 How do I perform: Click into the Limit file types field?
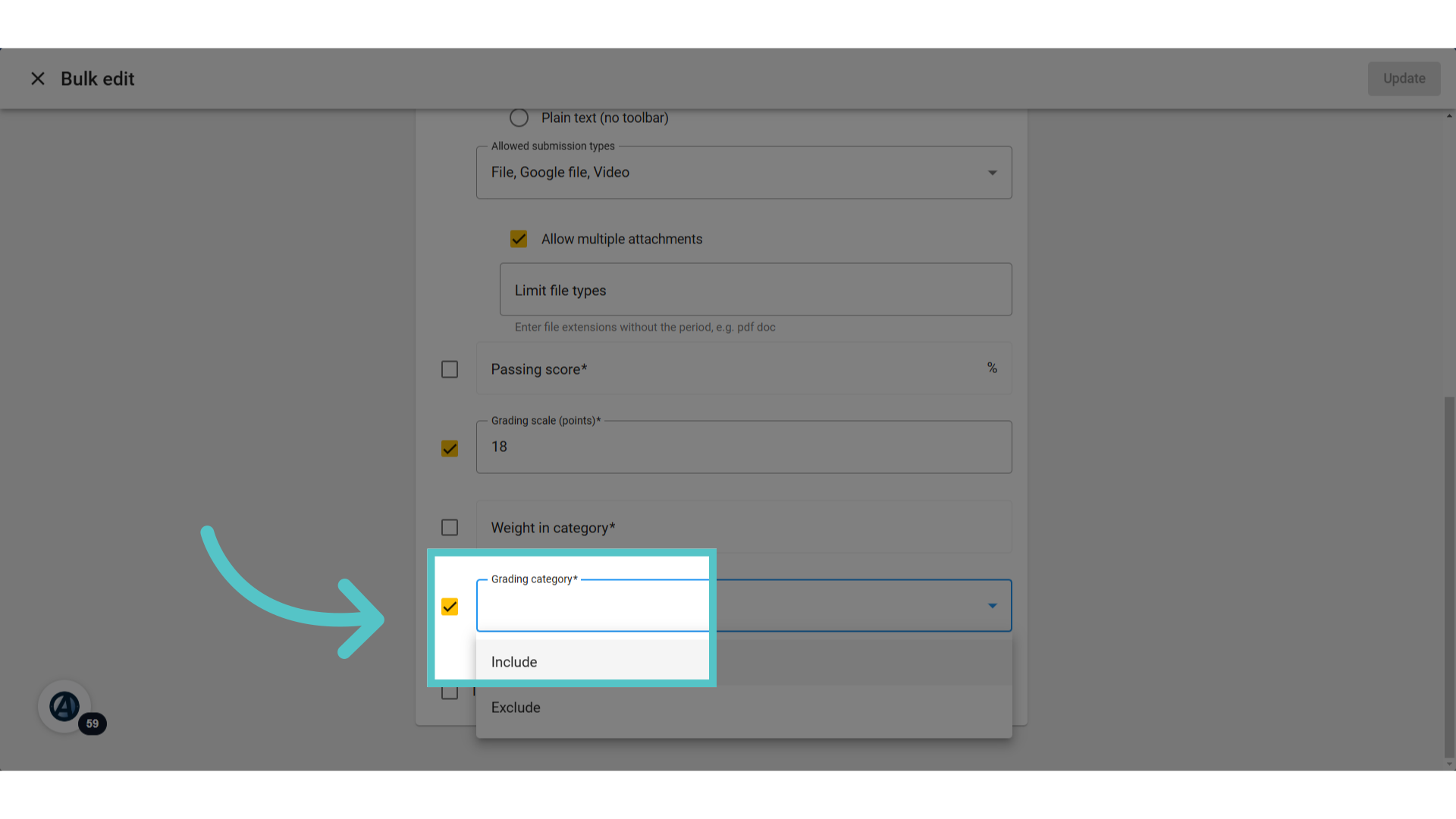(755, 290)
